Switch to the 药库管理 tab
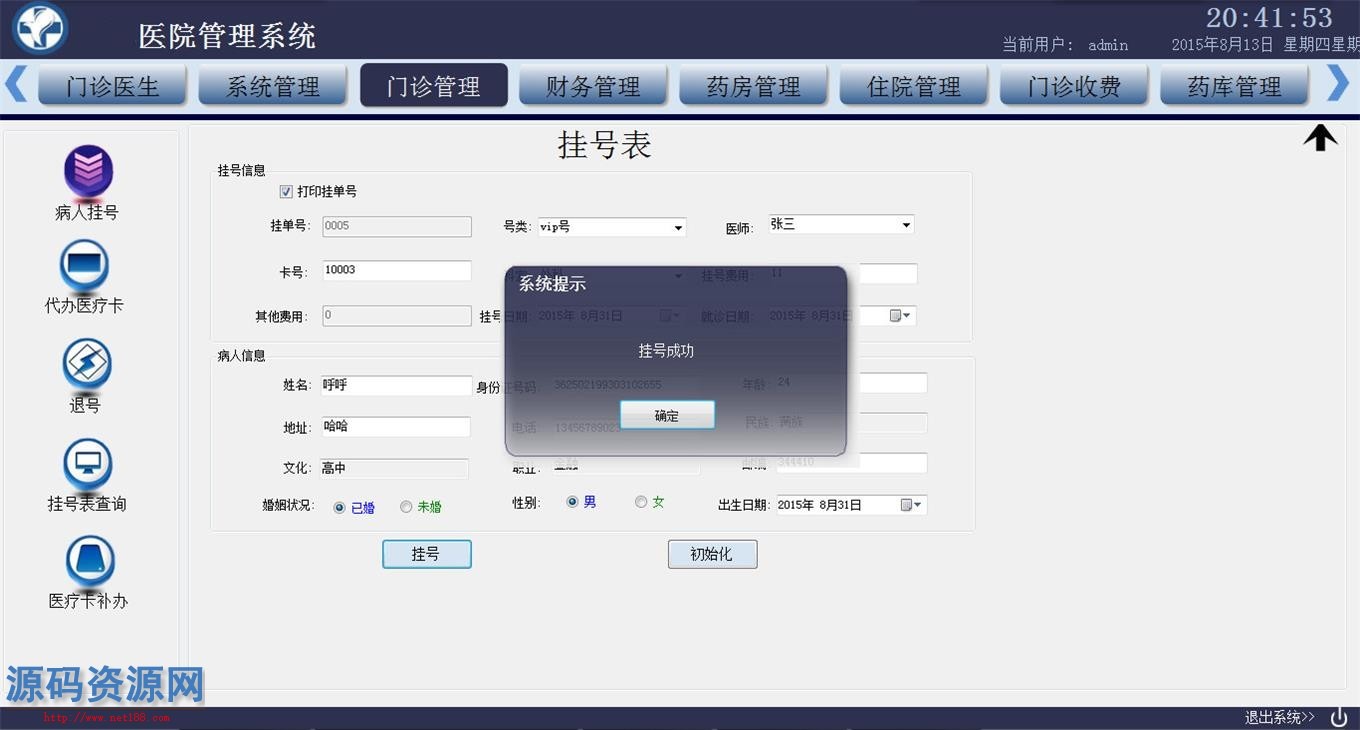The image size is (1360, 730). click(x=1235, y=86)
